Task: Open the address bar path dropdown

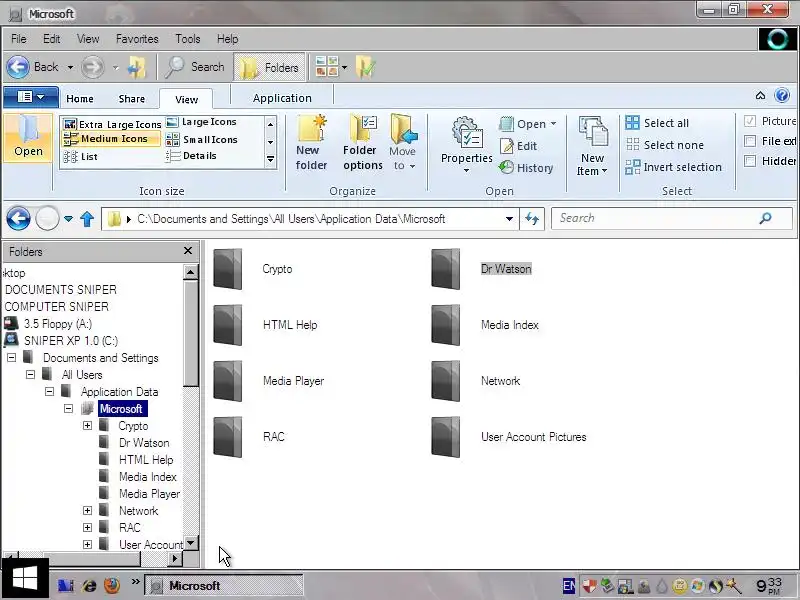Action: coord(509,219)
